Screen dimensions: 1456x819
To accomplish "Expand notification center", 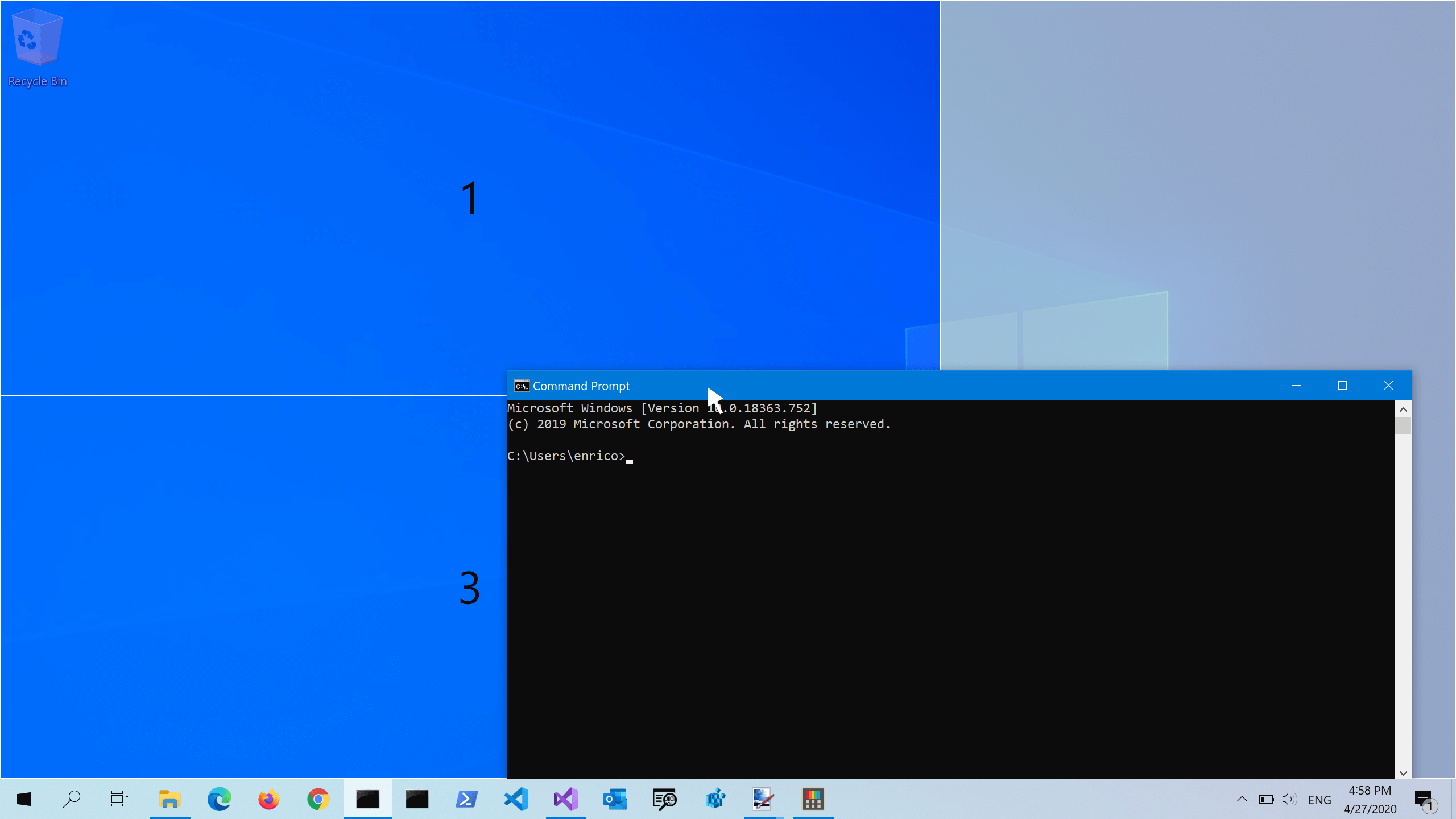I will [x=1427, y=800].
